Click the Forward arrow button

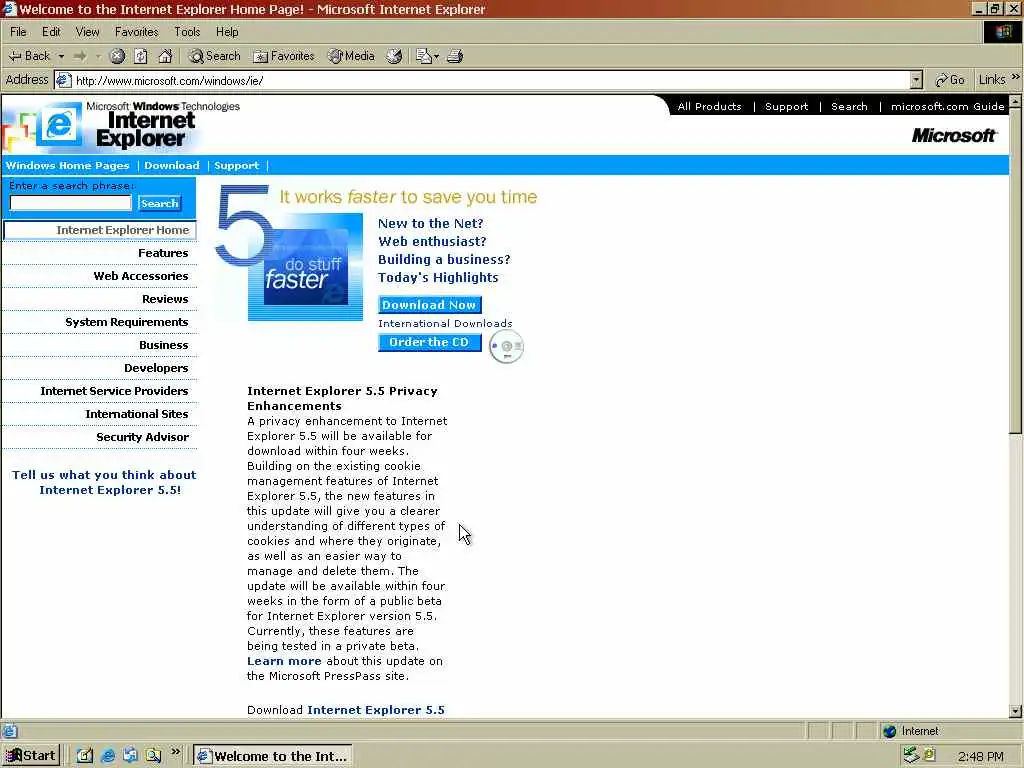(80, 56)
